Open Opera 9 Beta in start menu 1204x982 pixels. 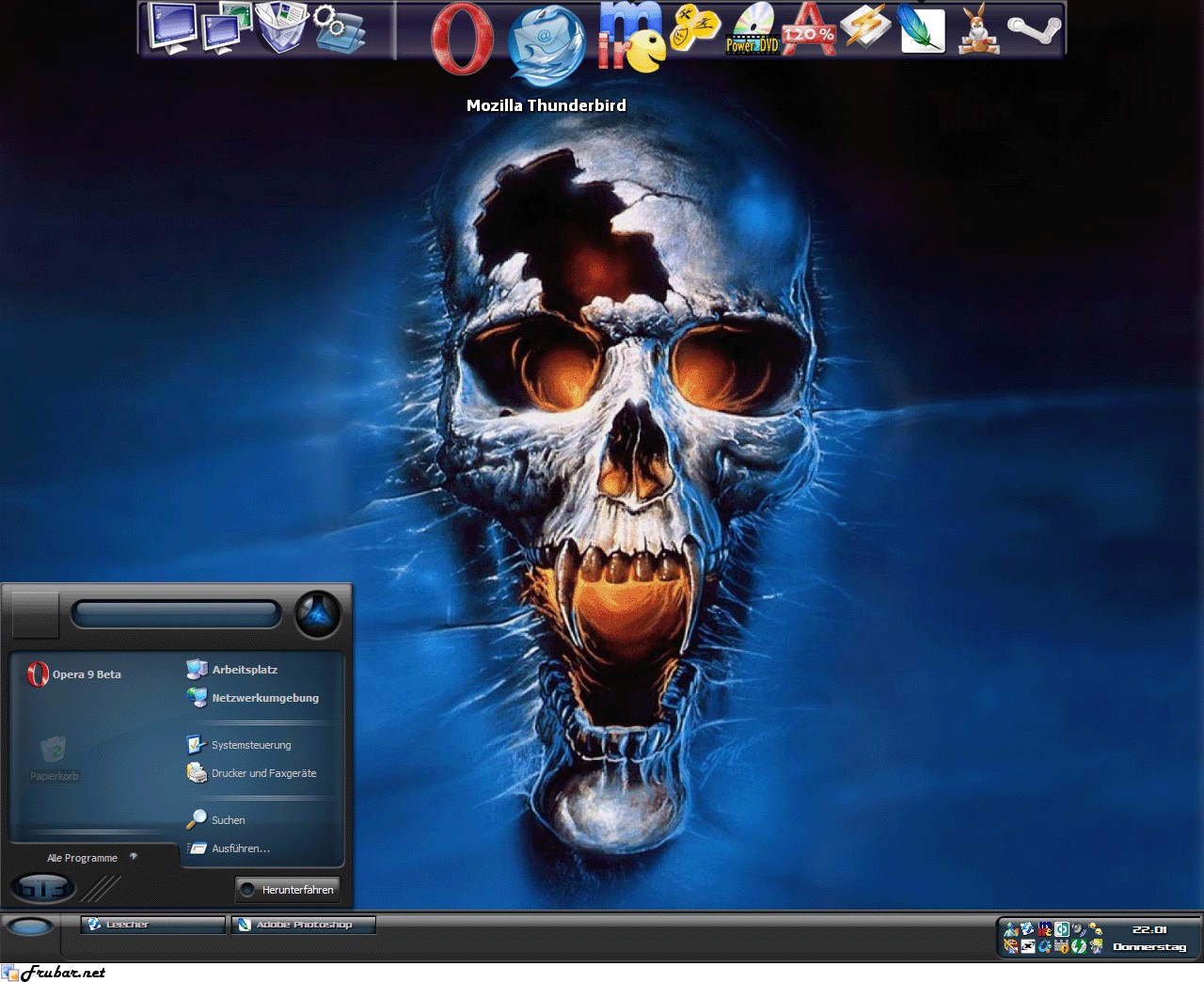(75, 673)
